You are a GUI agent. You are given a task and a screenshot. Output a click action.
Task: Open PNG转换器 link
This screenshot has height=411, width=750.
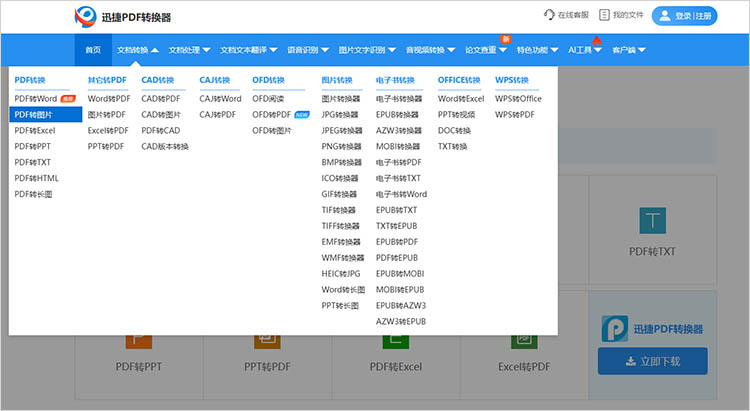click(342, 146)
